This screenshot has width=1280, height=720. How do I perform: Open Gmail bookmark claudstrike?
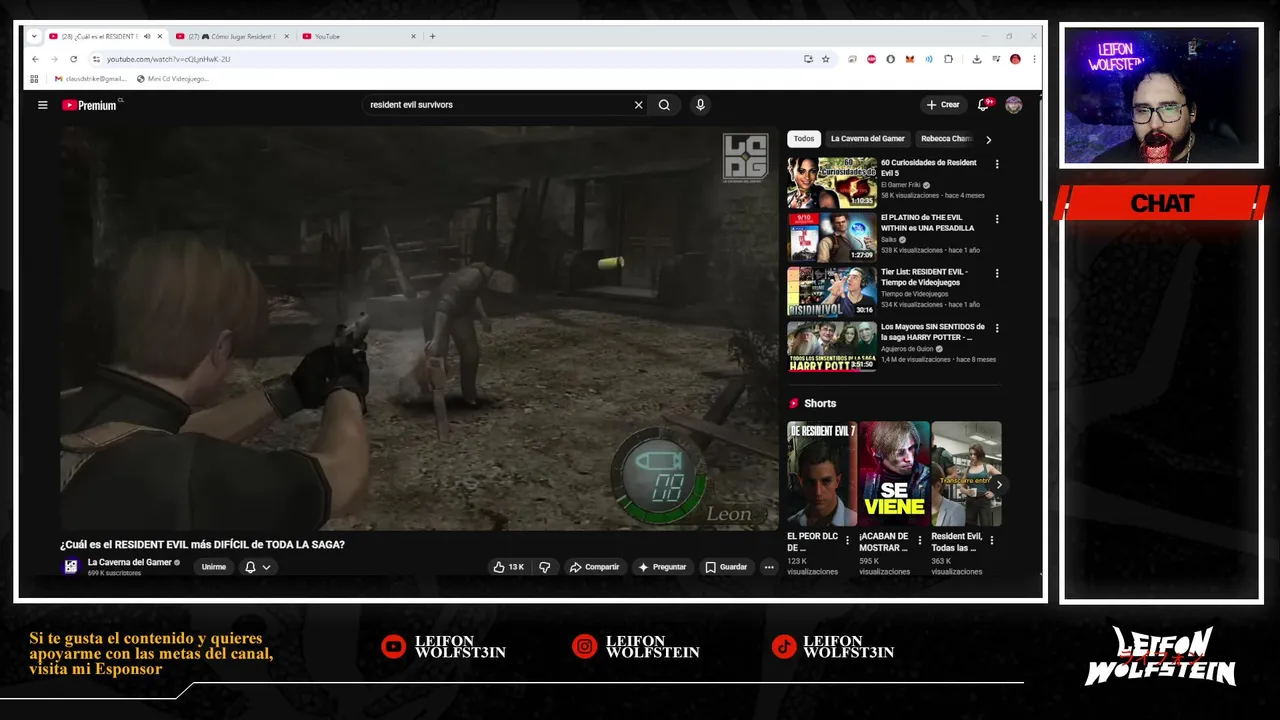[90, 78]
